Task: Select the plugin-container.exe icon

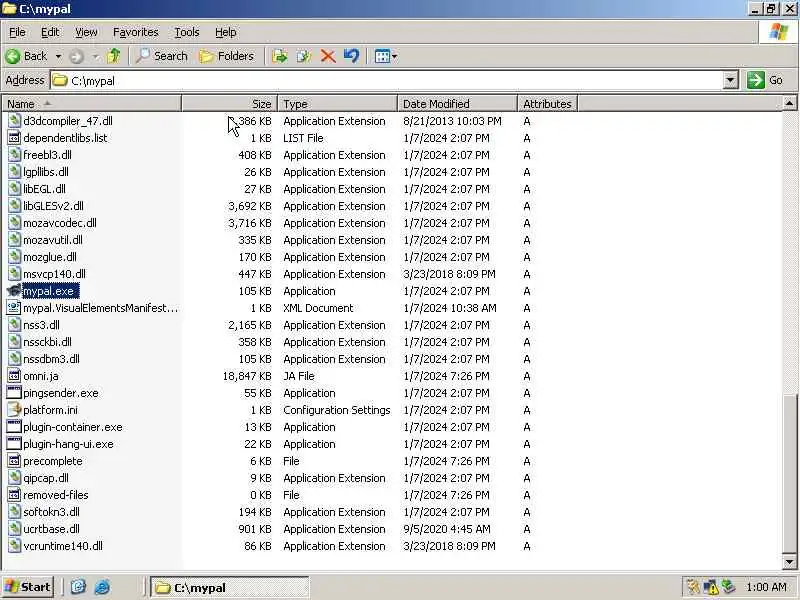Action: [14, 427]
